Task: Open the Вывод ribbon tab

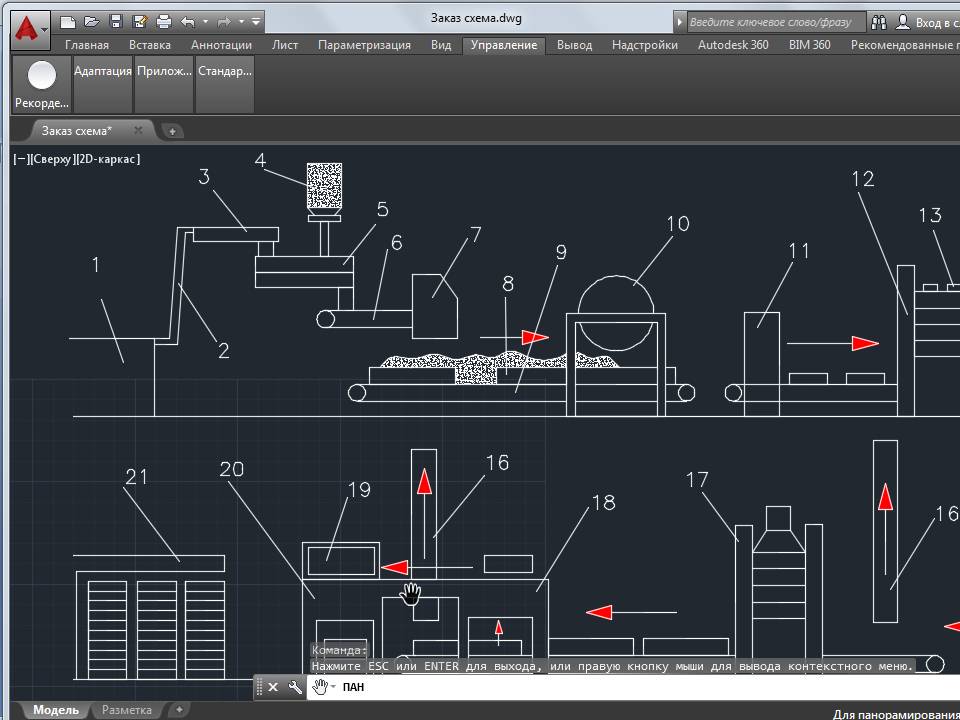Action: [574, 45]
